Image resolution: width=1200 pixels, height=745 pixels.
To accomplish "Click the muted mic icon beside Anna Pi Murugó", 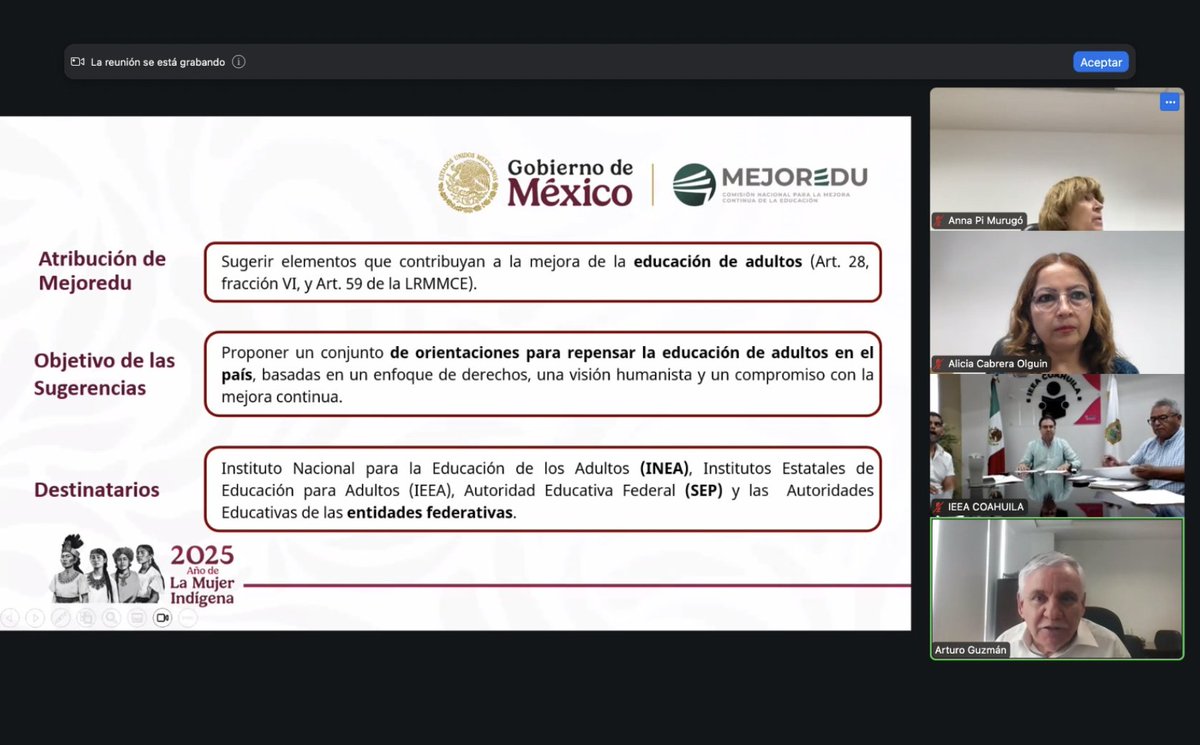I will [x=939, y=221].
